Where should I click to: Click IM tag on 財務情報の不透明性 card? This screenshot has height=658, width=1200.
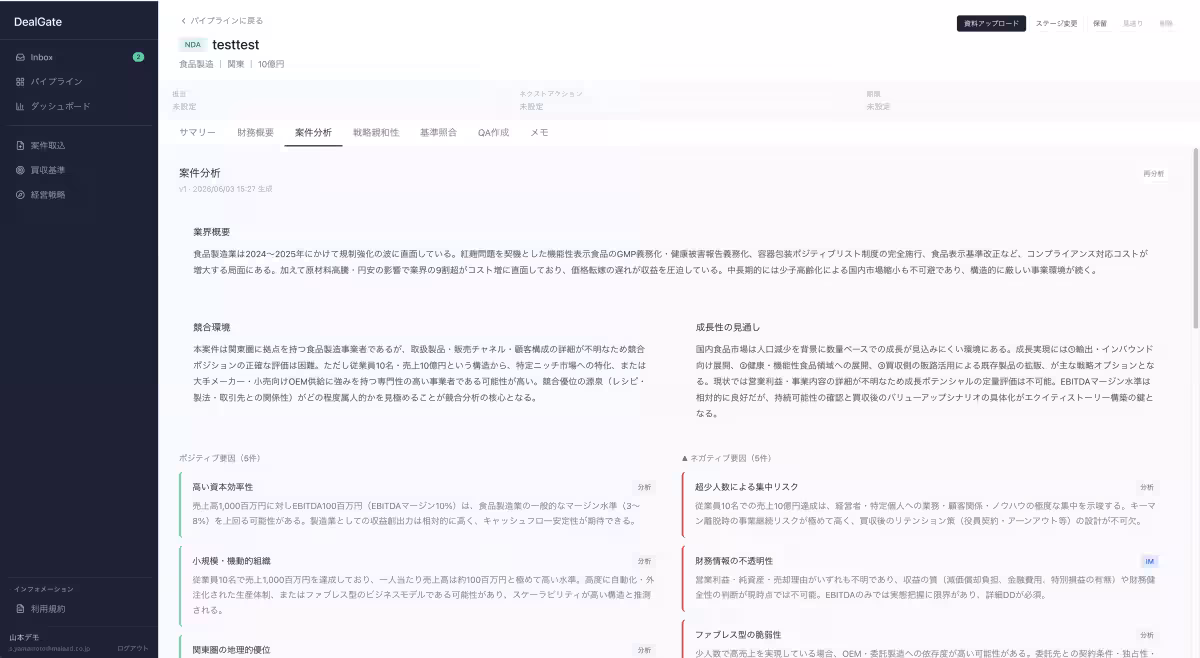click(1149, 561)
